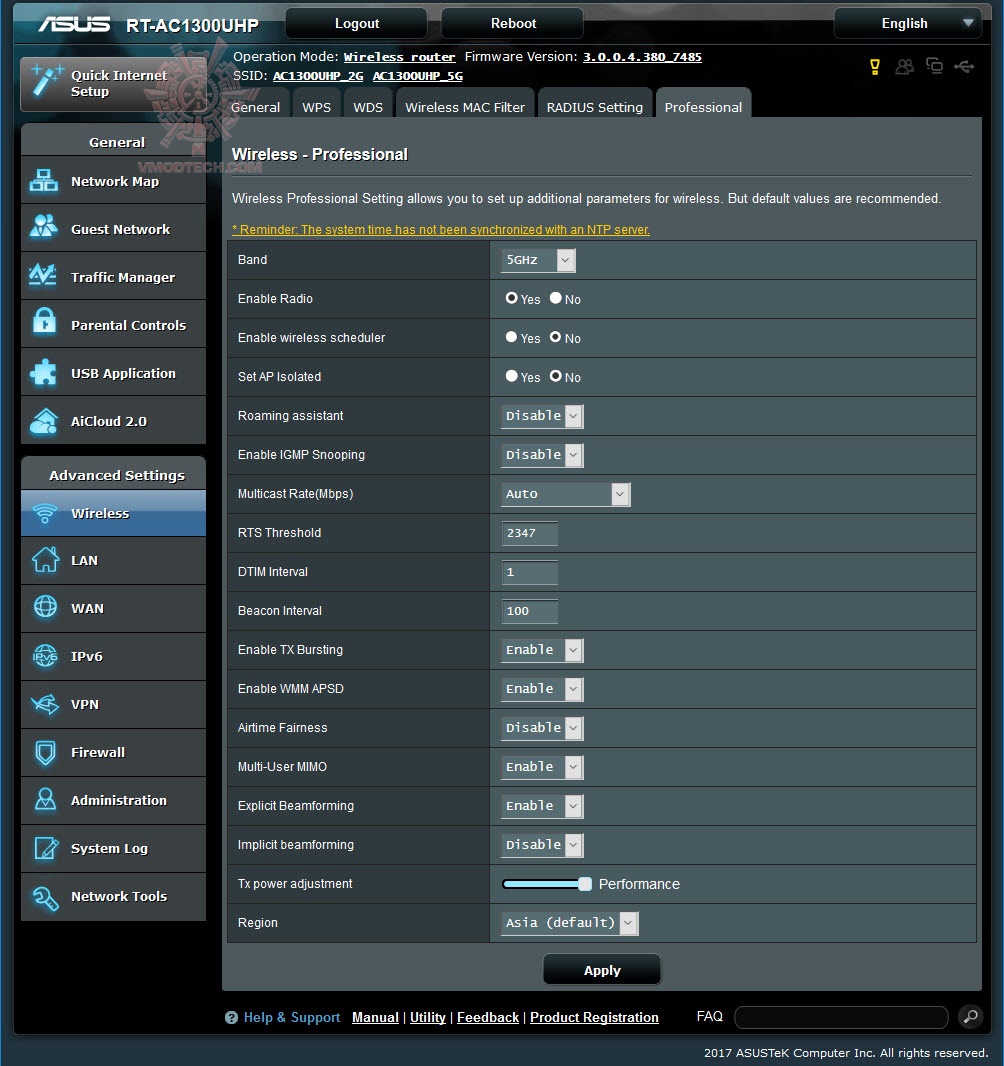Open the Airtime Fairness dropdown
This screenshot has width=1004, height=1066.
coord(542,727)
